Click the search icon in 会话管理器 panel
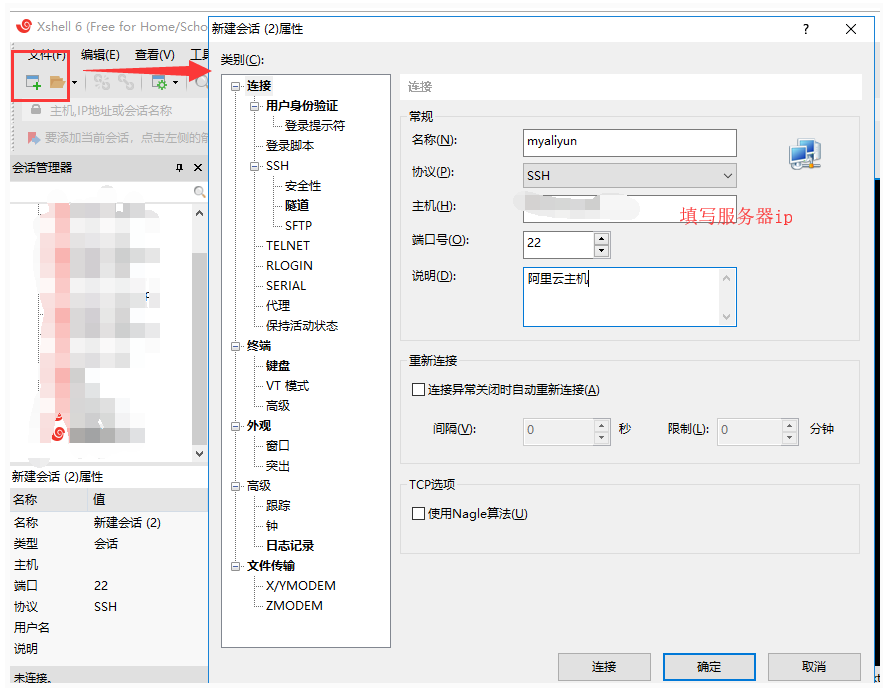Viewport: 883px width, 689px height. [x=199, y=192]
